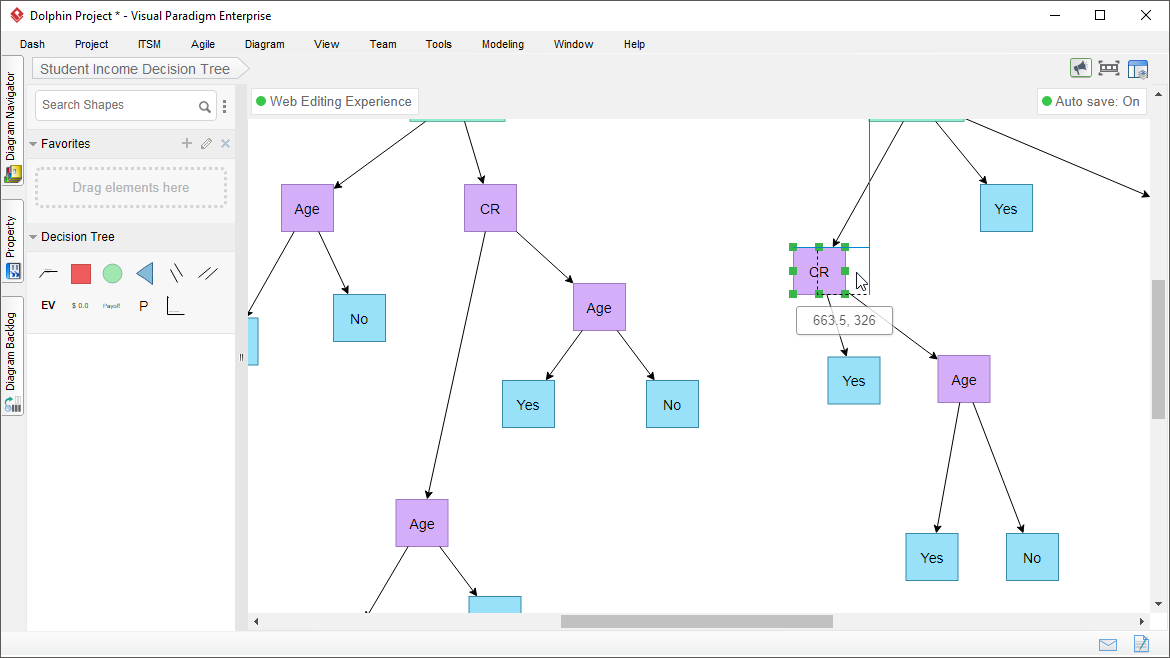Toggle the Auto save: On indicator
Screen dimensions: 1170x658
tap(1091, 101)
